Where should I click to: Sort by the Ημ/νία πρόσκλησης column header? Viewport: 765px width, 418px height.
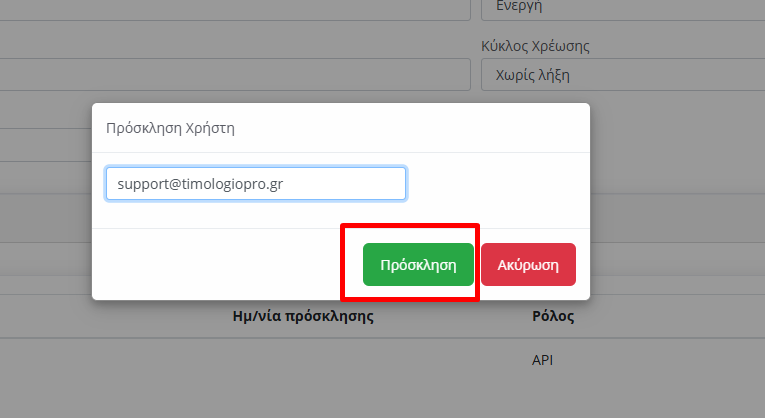[x=303, y=316]
